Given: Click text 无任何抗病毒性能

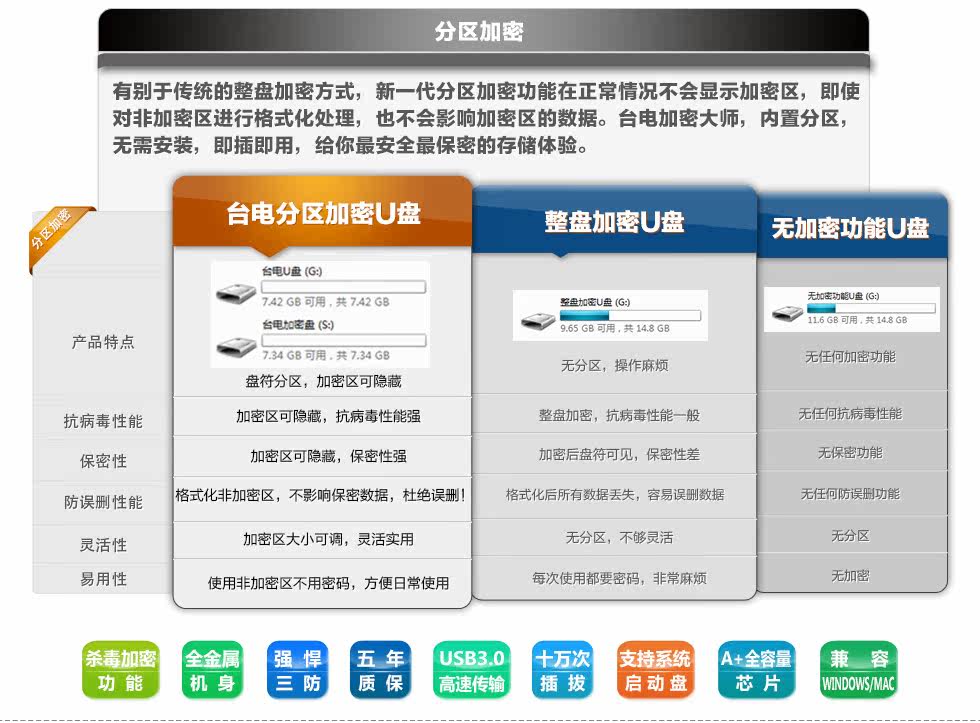Looking at the screenshot, I should tap(850, 414).
